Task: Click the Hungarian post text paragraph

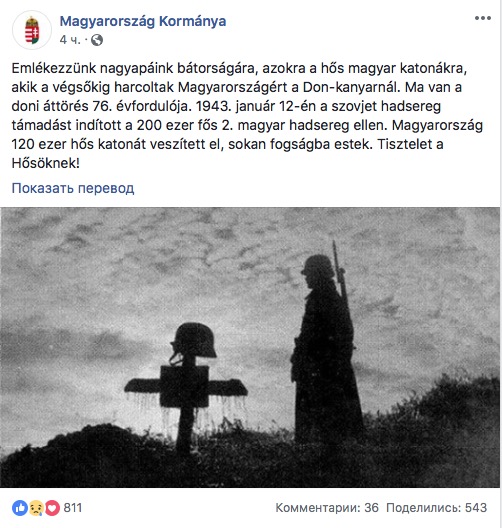Action: [247, 116]
